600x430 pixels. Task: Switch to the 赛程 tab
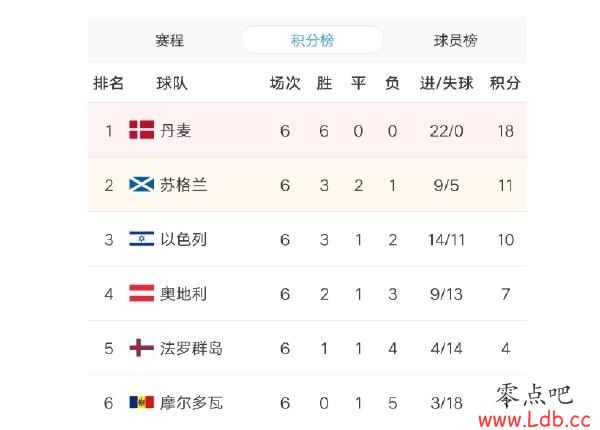click(x=169, y=40)
